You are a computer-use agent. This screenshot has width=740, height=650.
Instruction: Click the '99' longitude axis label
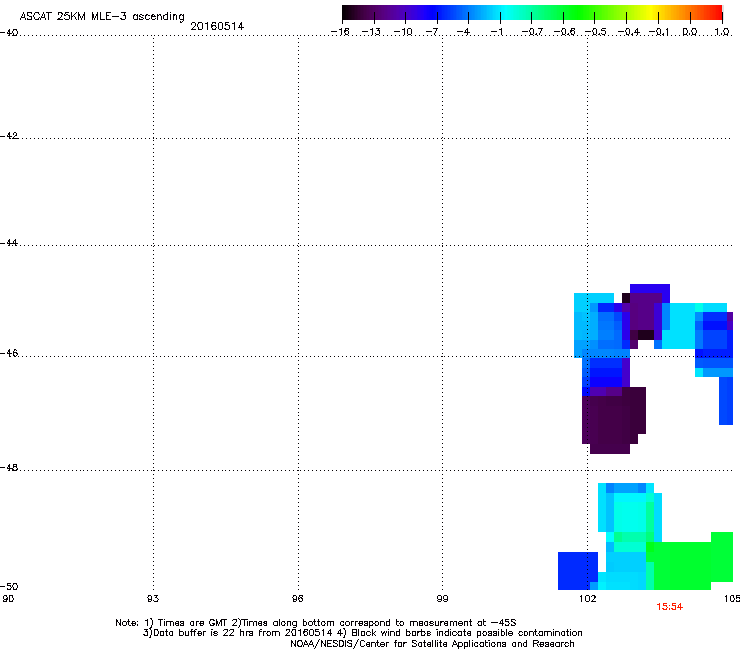pyautogui.click(x=442, y=599)
